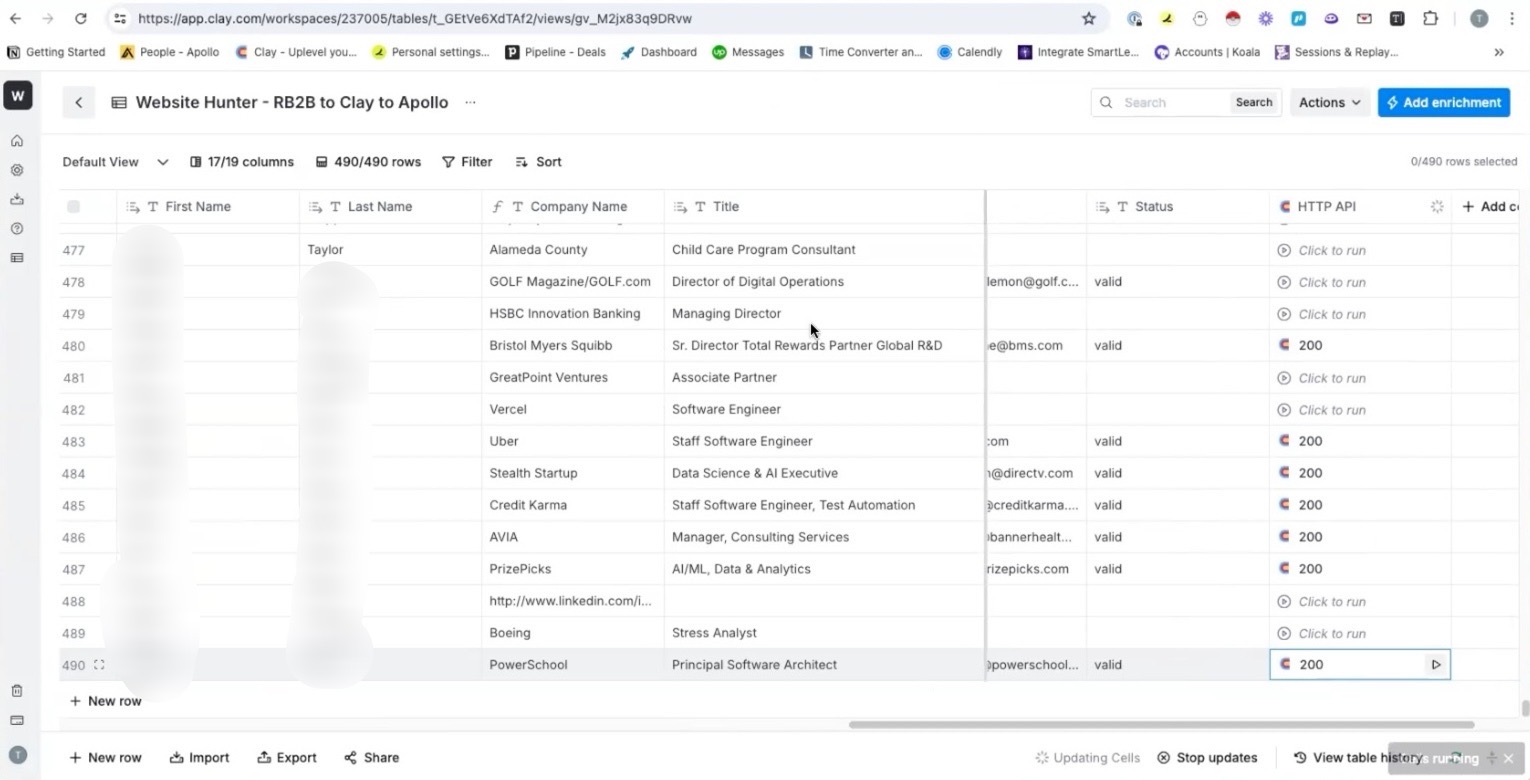Open billing card icon in sidebar
Viewport: 1530px width, 780px height.
[x=17, y=720]
